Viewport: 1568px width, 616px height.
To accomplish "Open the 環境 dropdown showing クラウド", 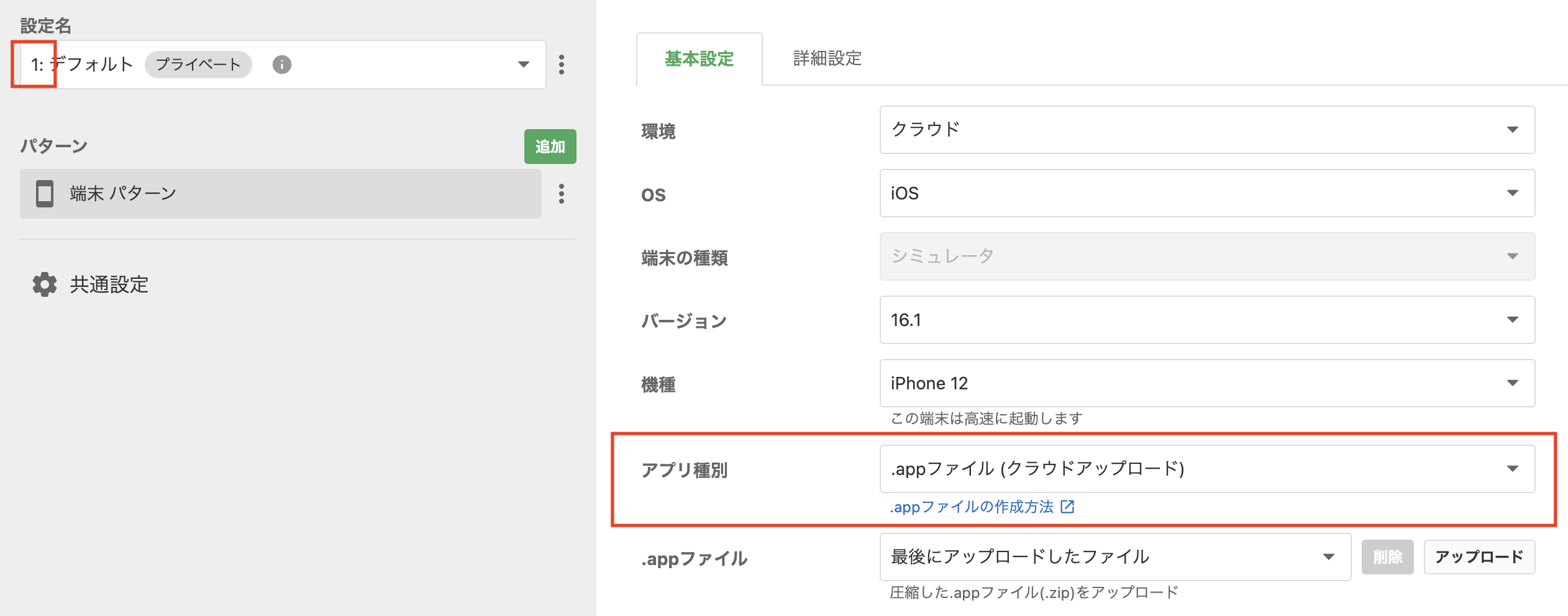I will 1207,130.
